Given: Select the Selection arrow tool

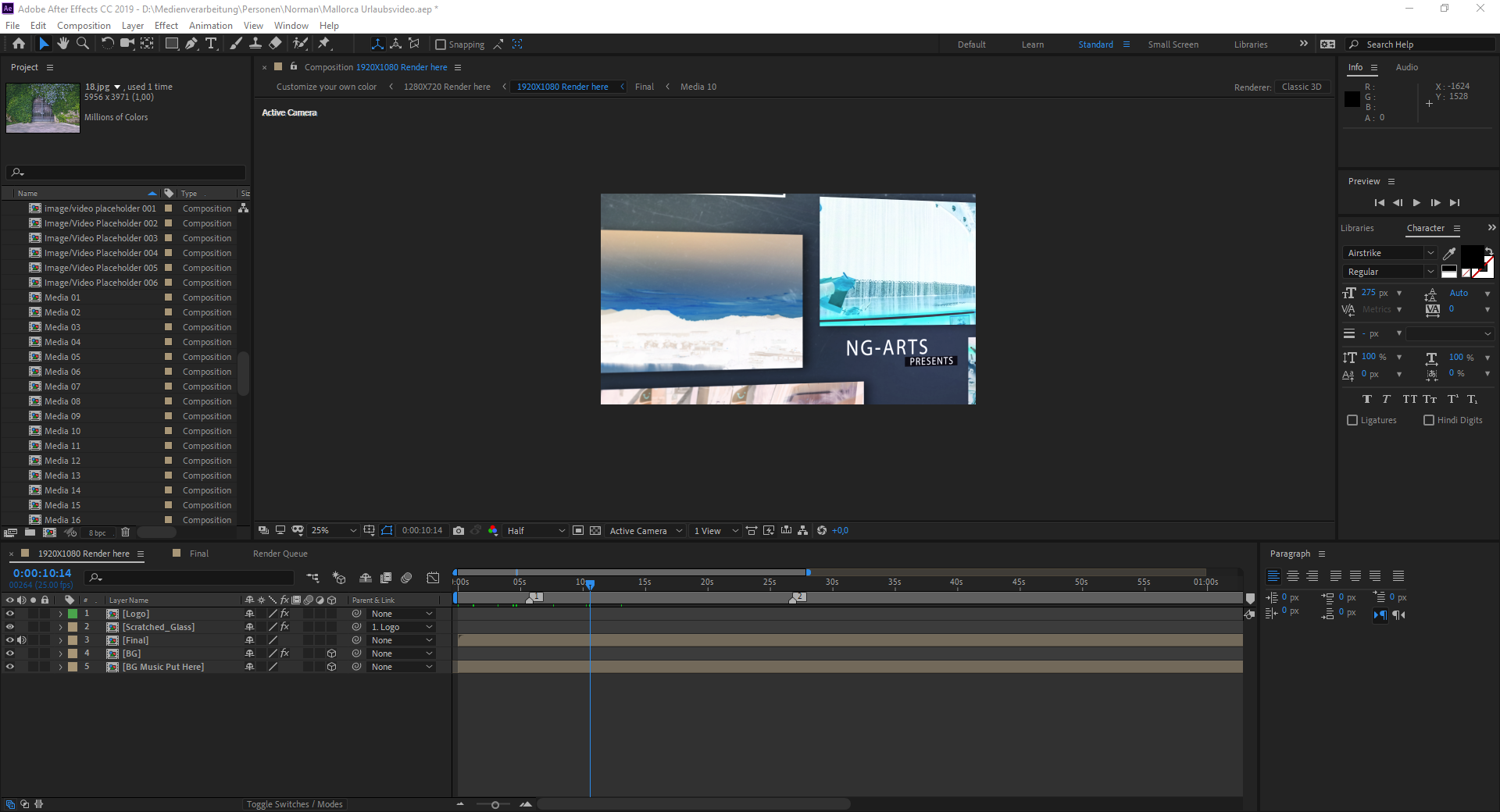Looking at the screenshot, I should pyautogui.click(x=44, y=44).
